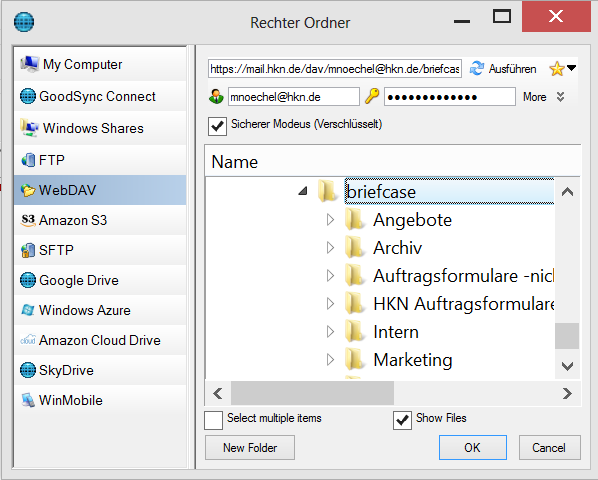Click the WebDAV folder icon
The width and height of the screenshot is (598, 480).
pyautogui.click(x=28, y=190)
